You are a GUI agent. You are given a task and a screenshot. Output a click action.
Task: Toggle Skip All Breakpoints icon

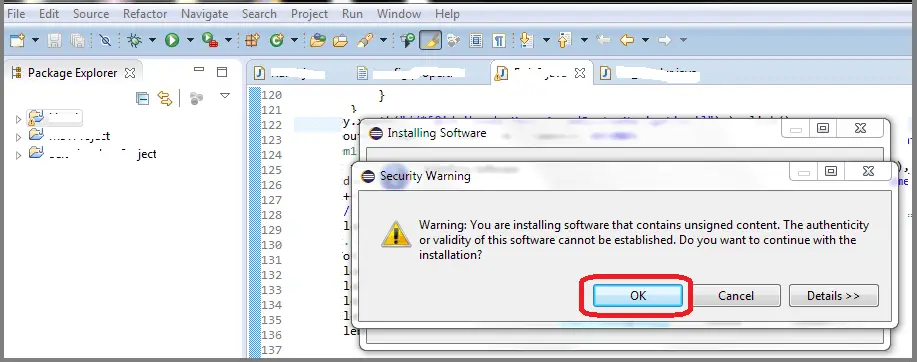105,40
